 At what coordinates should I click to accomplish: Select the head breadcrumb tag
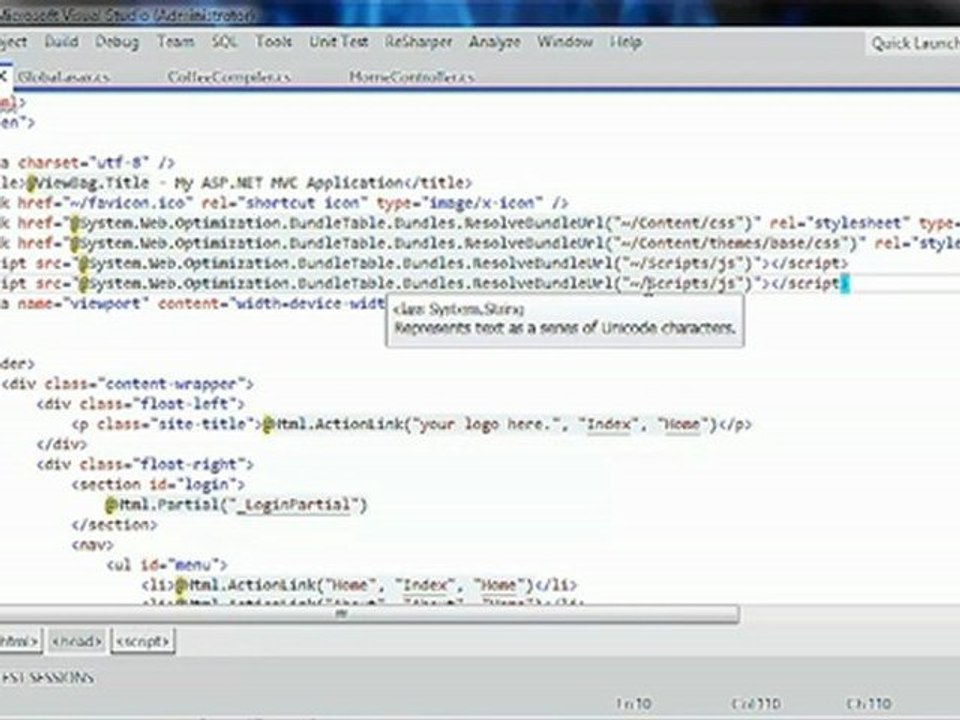point(77,641)
